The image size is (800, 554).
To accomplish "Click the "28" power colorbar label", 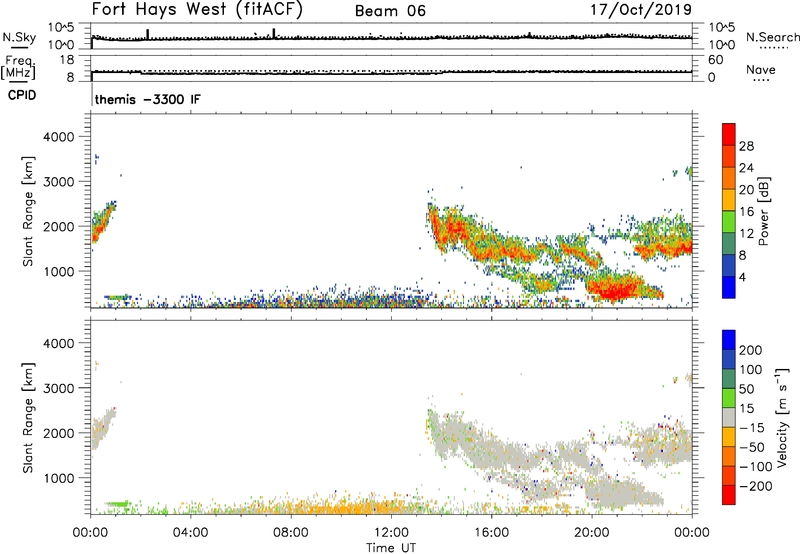I will (746, 146).
